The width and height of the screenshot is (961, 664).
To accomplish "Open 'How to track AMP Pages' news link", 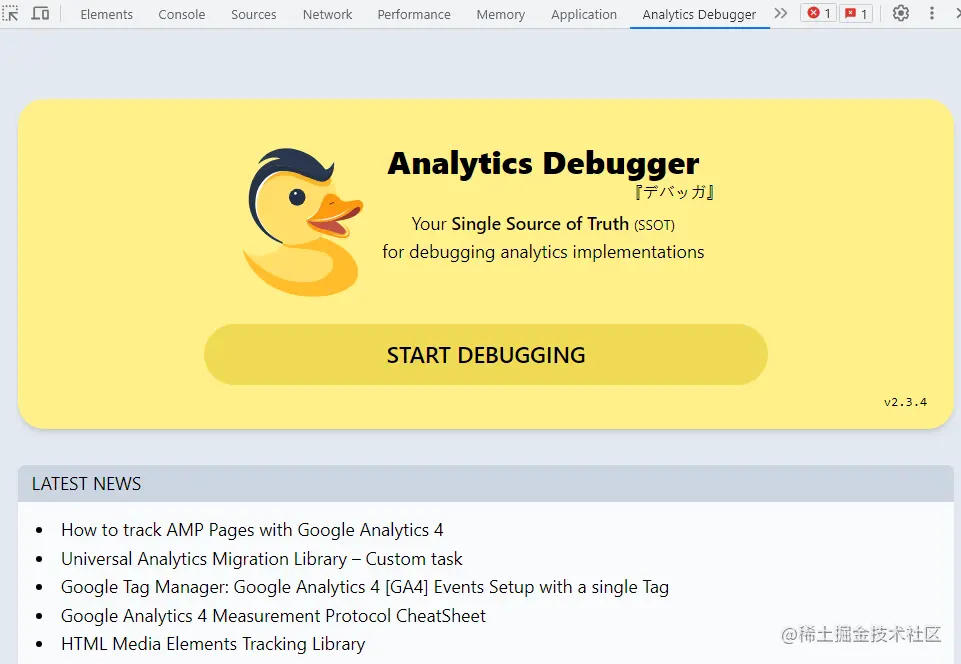I will tap(252, 530).
